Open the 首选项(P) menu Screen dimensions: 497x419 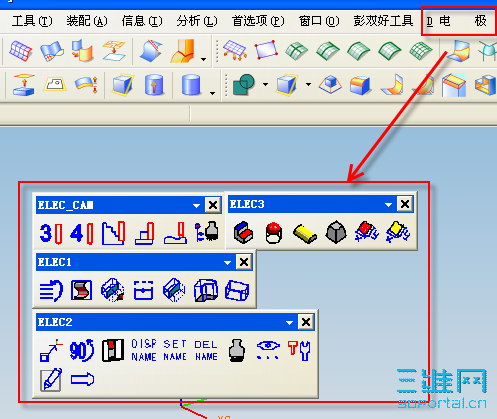pyautogui.click(x=258, y=21)
